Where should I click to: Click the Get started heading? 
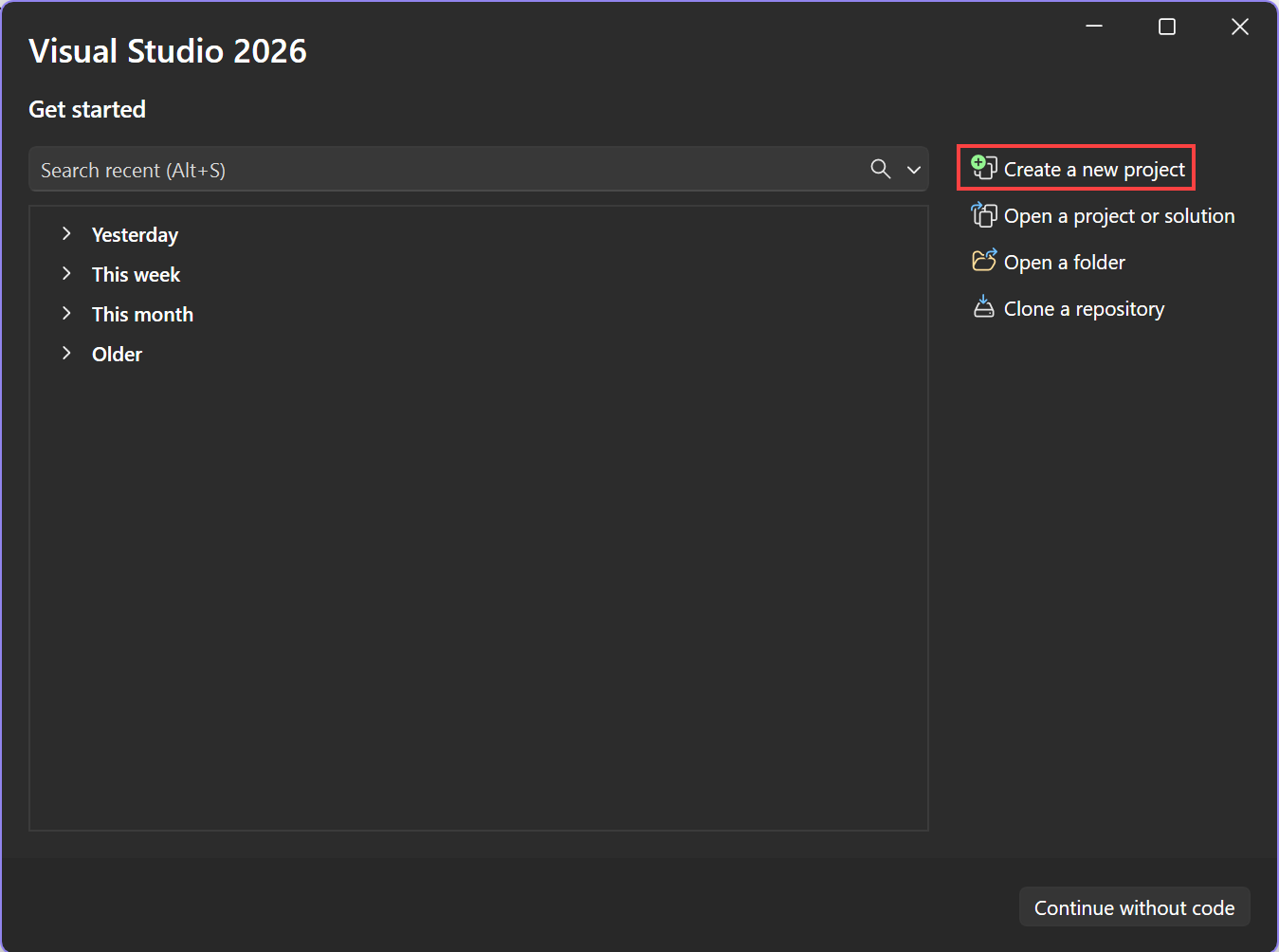pos(86,109)
